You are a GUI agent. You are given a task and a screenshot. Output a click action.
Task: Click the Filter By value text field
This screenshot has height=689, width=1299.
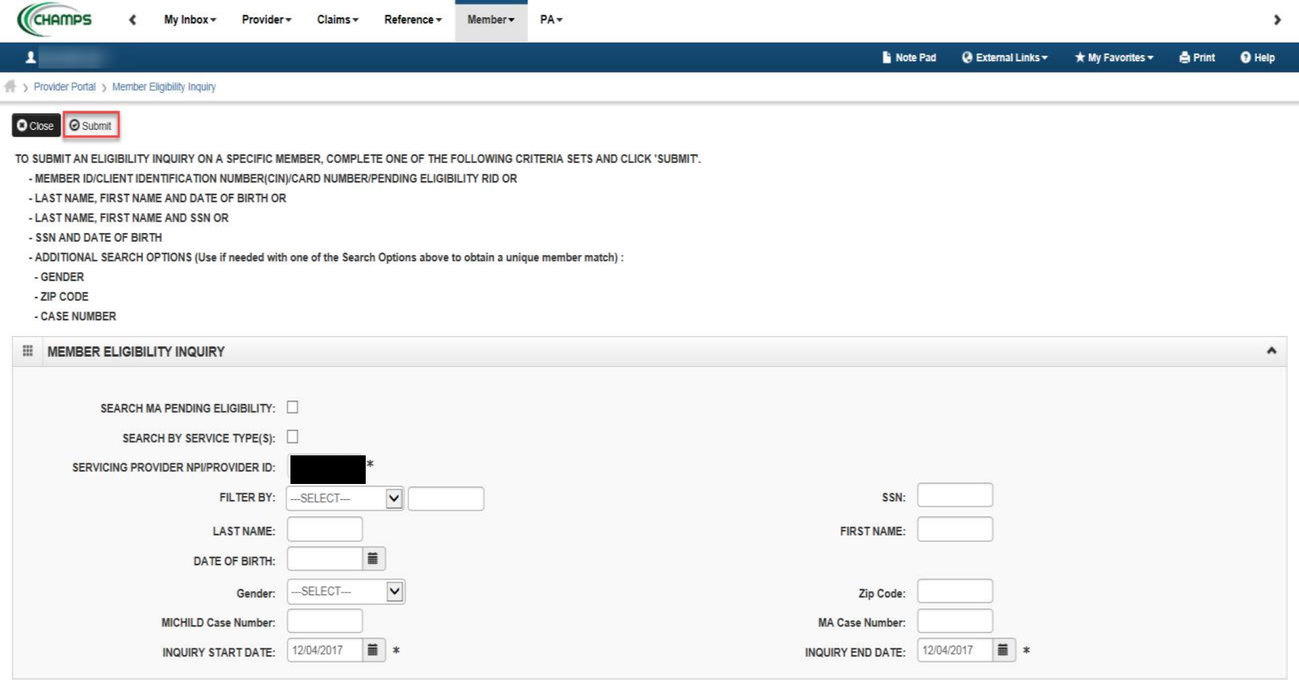446,498
